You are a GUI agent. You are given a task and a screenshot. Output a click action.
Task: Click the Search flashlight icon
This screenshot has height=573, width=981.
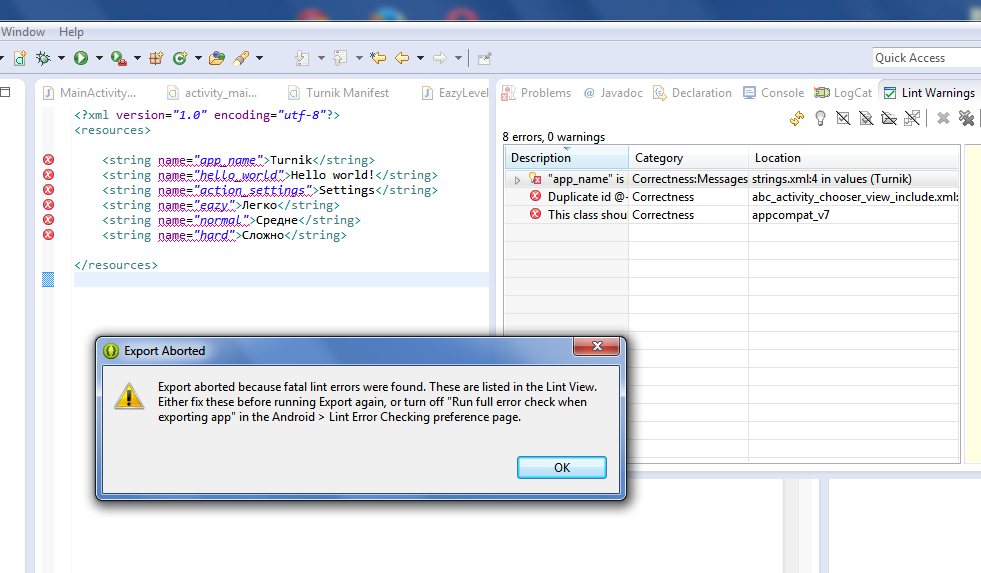point(241,58)
